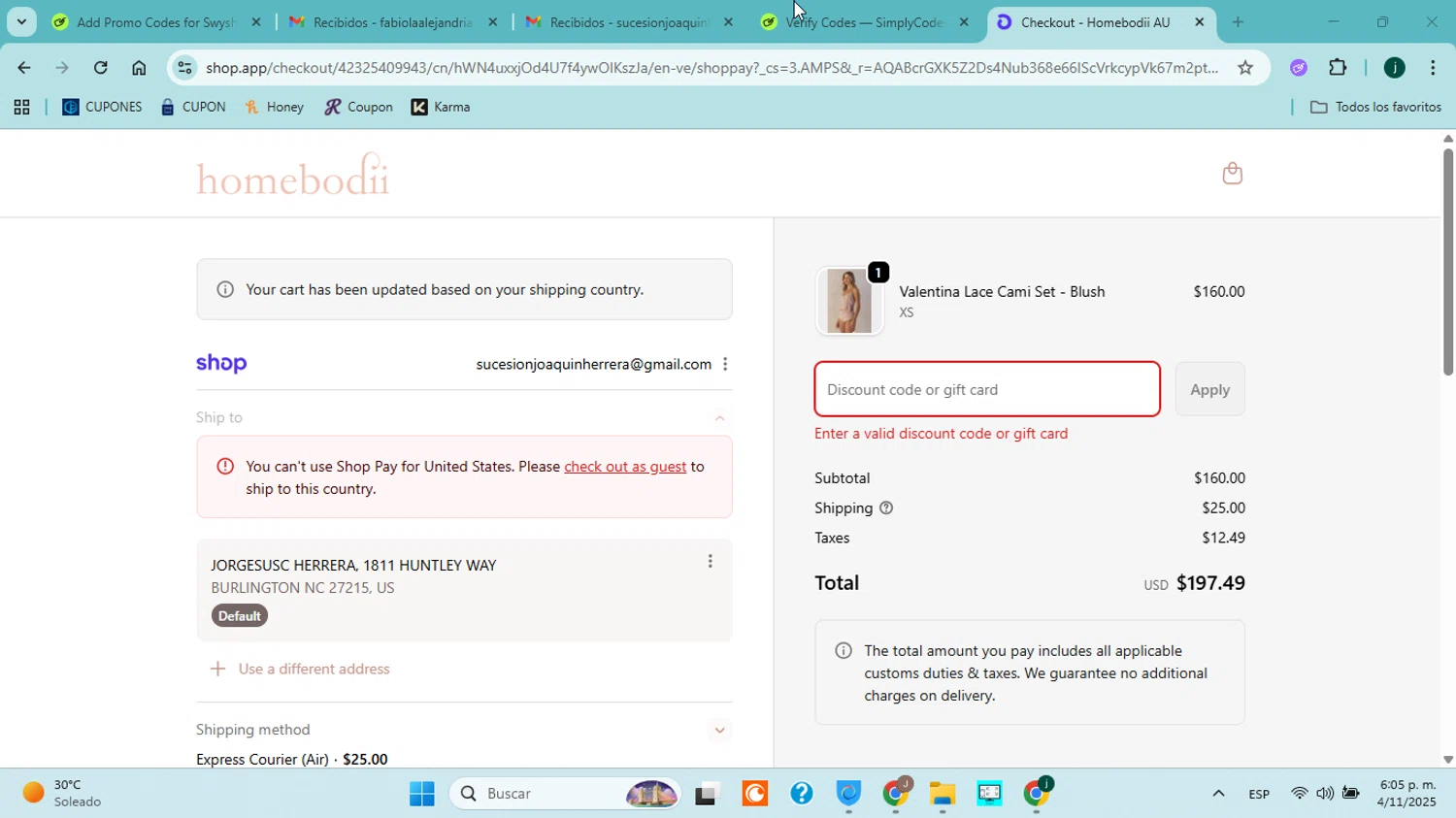This screenshot has height=818, width=1456.
Task: Click the check out as guest link
Action: 625,467
